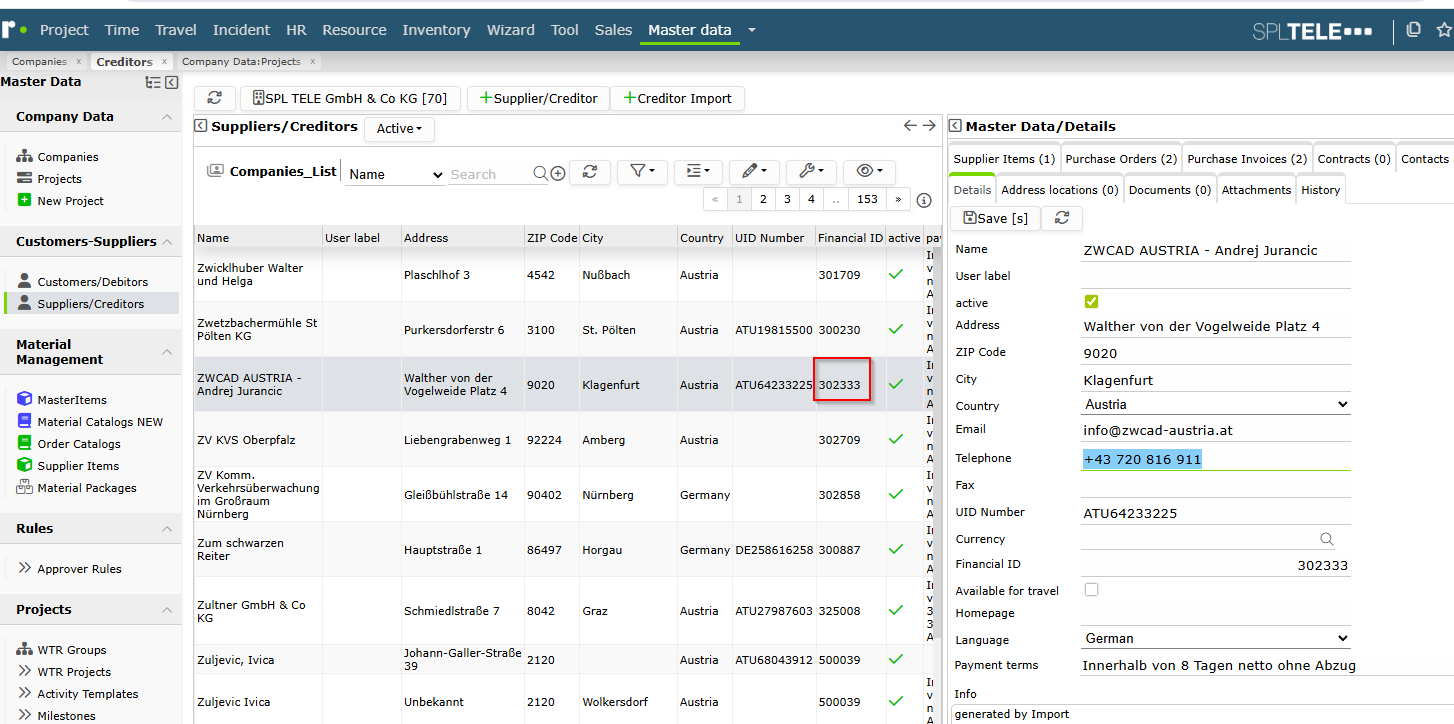Close the Company Data:Projects tab with its x
The image size is (1454, 724).
312,62
